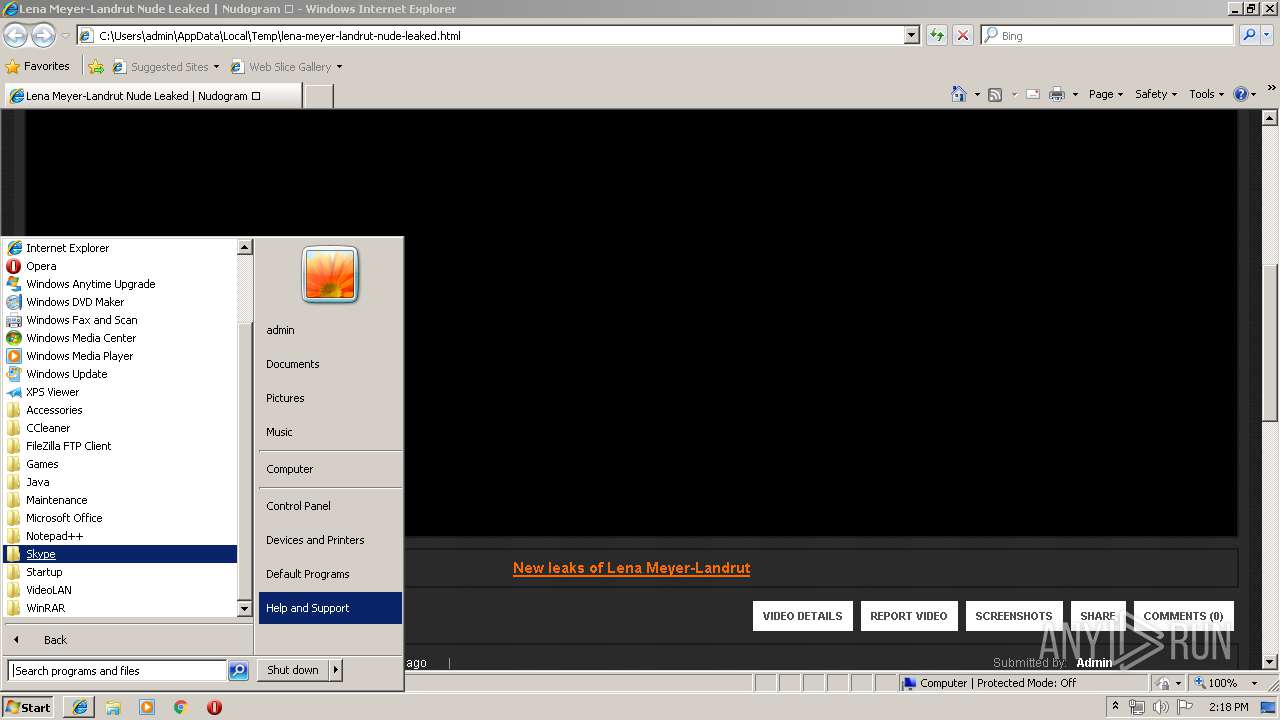Click the network tray icon

tap(1137, 707)
